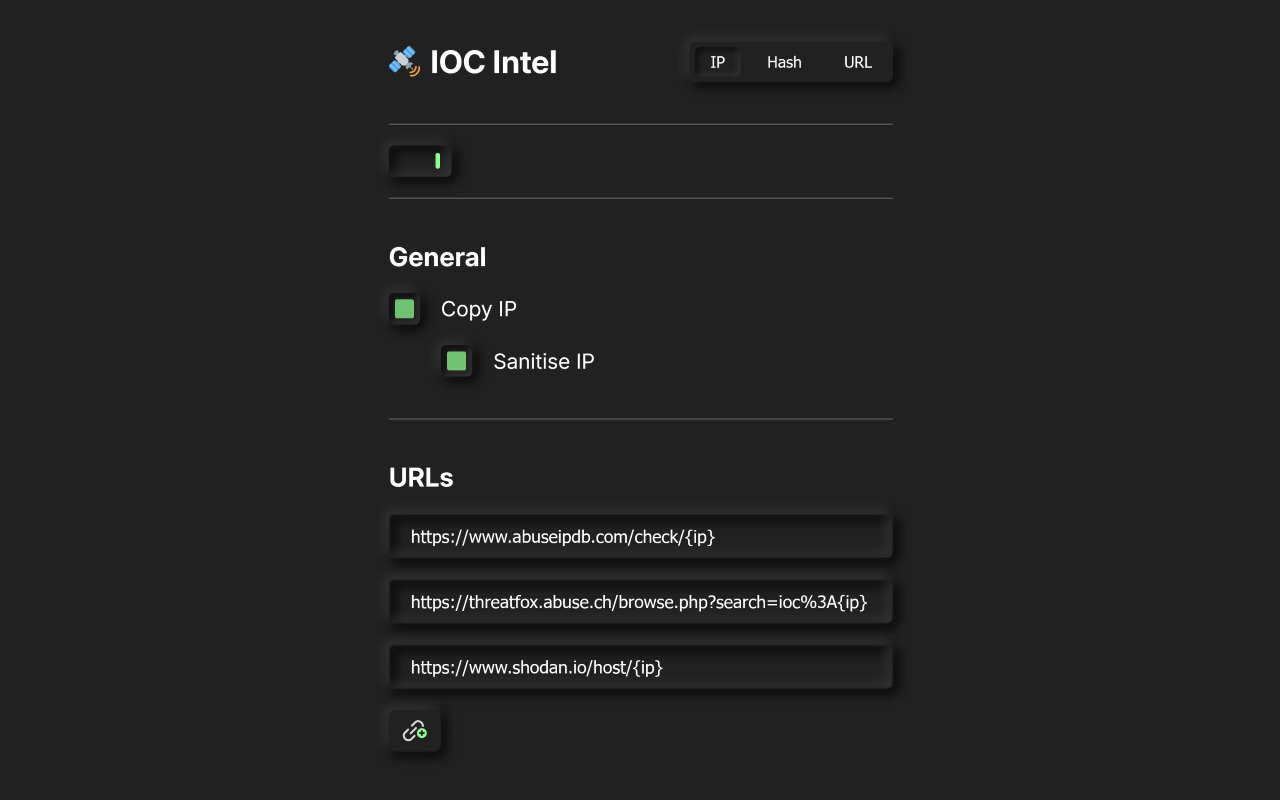
Task: Click the Sanitise IP label text
Action: pos(543,361)
